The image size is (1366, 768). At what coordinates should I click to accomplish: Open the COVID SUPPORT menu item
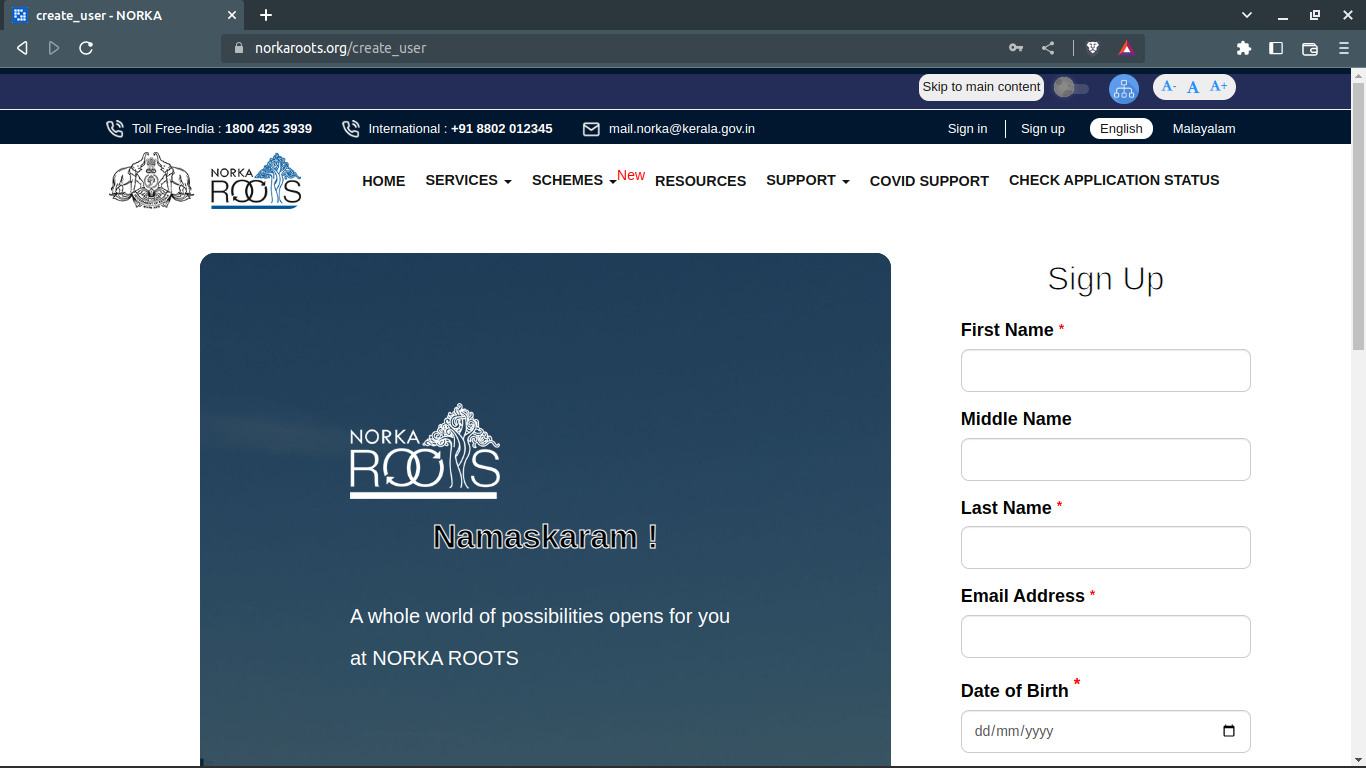(x=929, y=181)
